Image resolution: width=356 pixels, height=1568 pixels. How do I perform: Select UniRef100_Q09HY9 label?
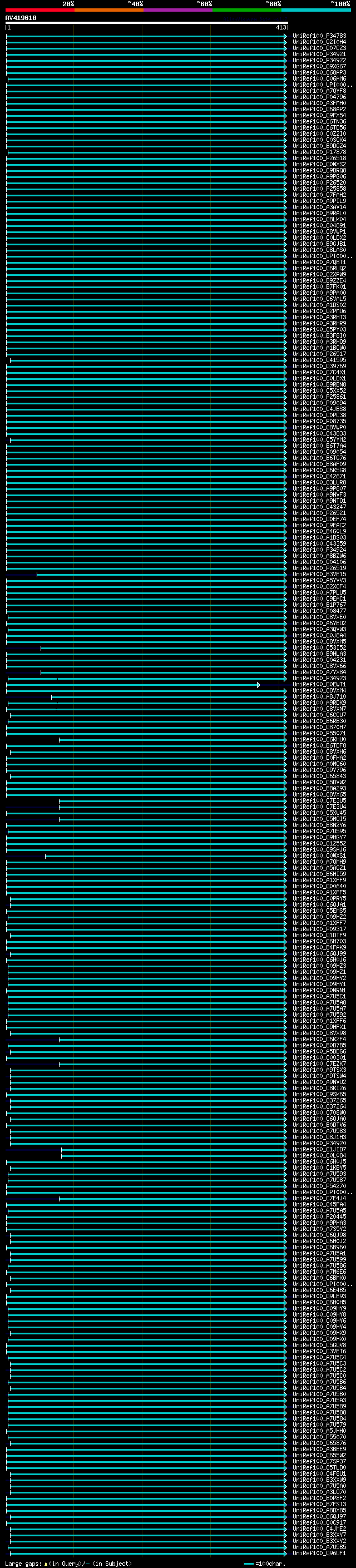coord(319,1308)
